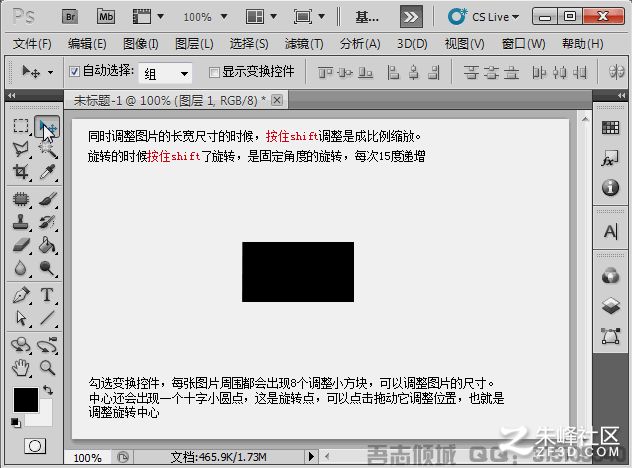The image size is (632, 468).
Task: Open the Paths panel
Action: [x=610, y=336]
